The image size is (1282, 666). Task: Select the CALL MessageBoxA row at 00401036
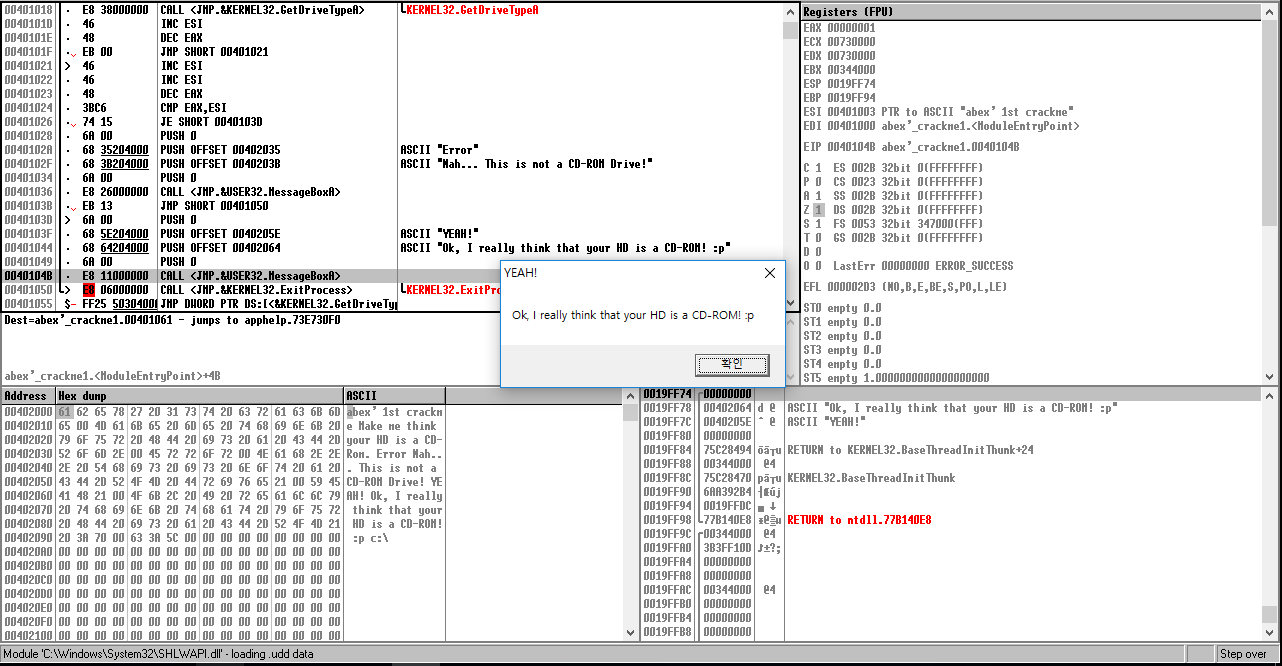[392, 192]
